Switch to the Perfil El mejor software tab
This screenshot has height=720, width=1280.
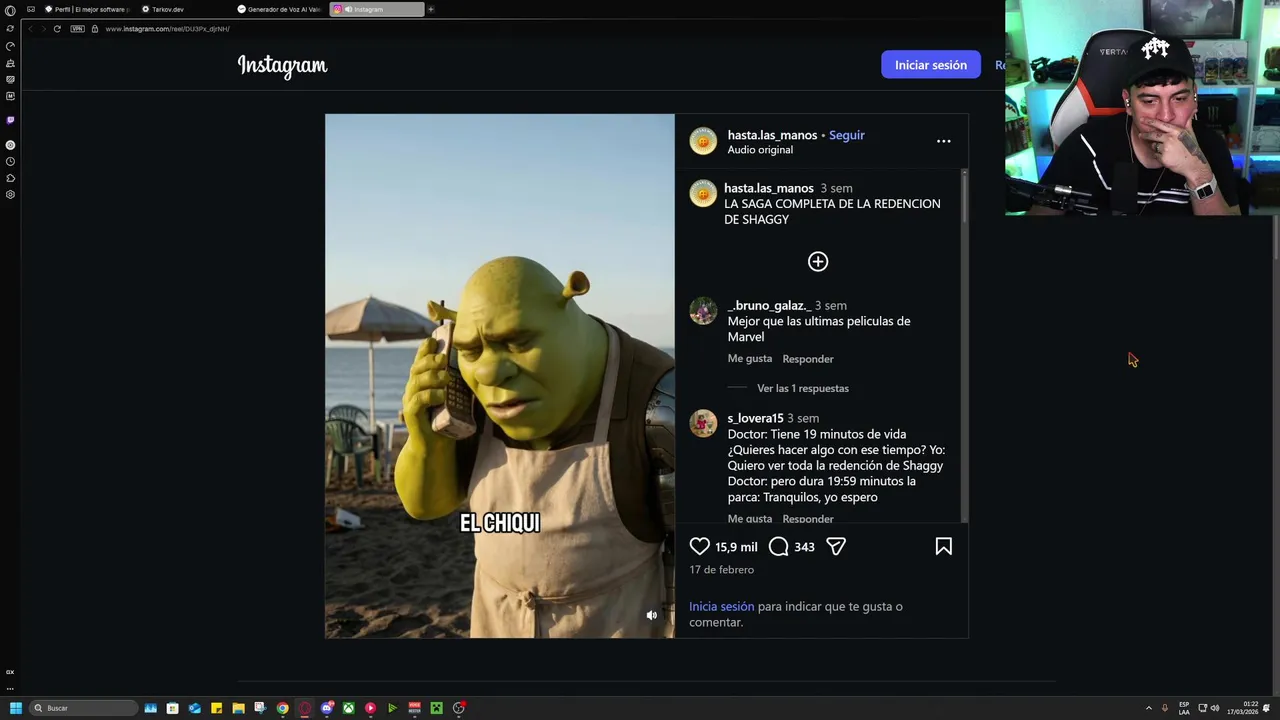(x=90, y=9)
